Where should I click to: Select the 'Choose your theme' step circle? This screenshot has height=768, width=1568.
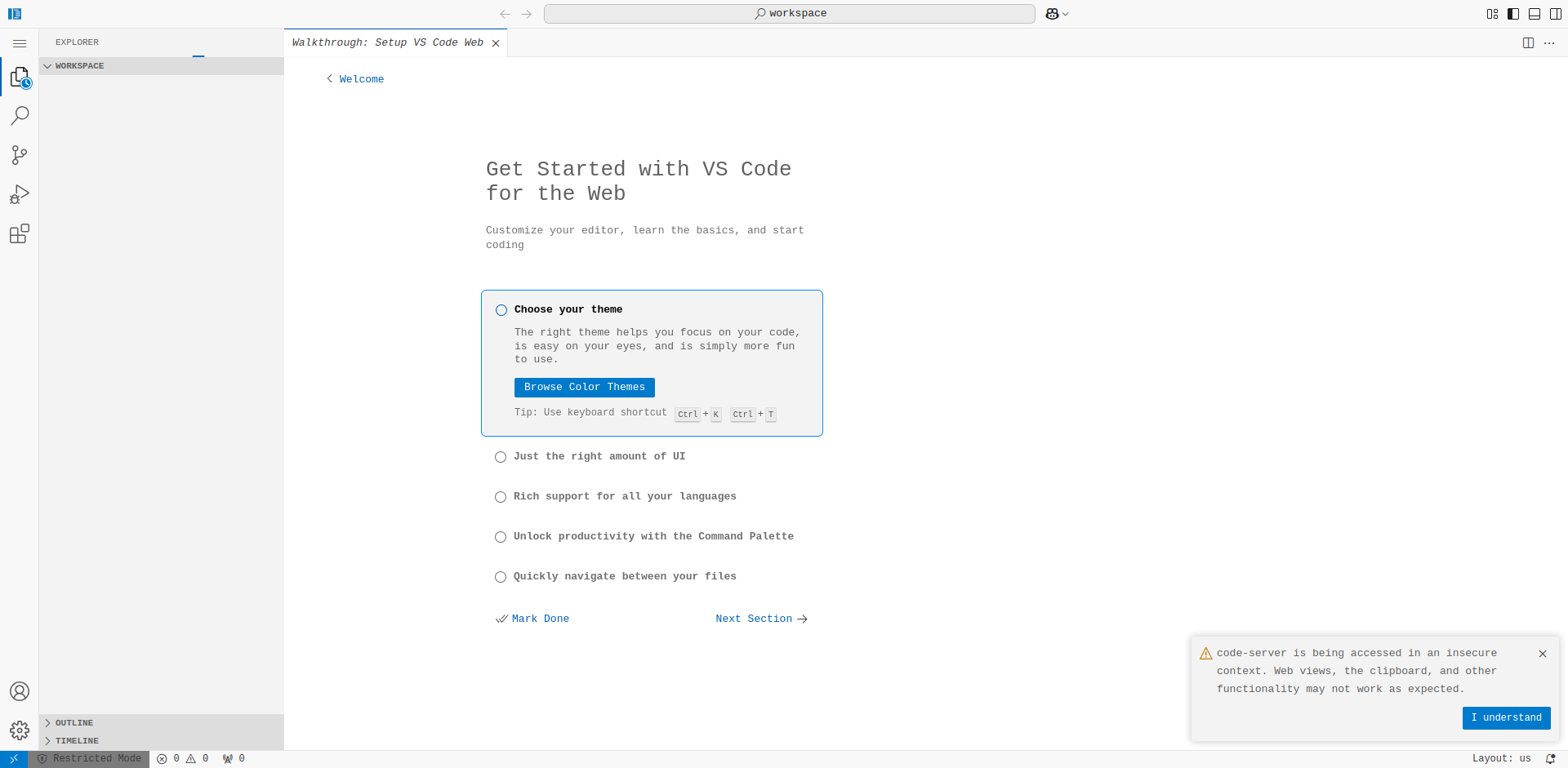[501, 310]
